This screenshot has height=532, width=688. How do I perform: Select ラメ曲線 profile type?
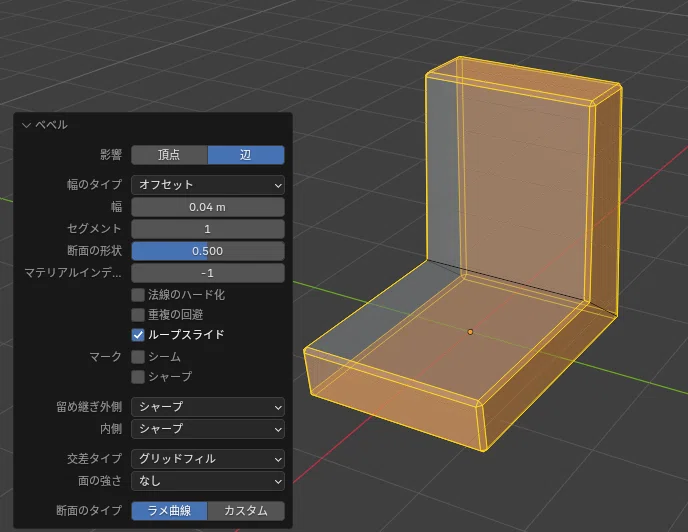pos(169,511)
